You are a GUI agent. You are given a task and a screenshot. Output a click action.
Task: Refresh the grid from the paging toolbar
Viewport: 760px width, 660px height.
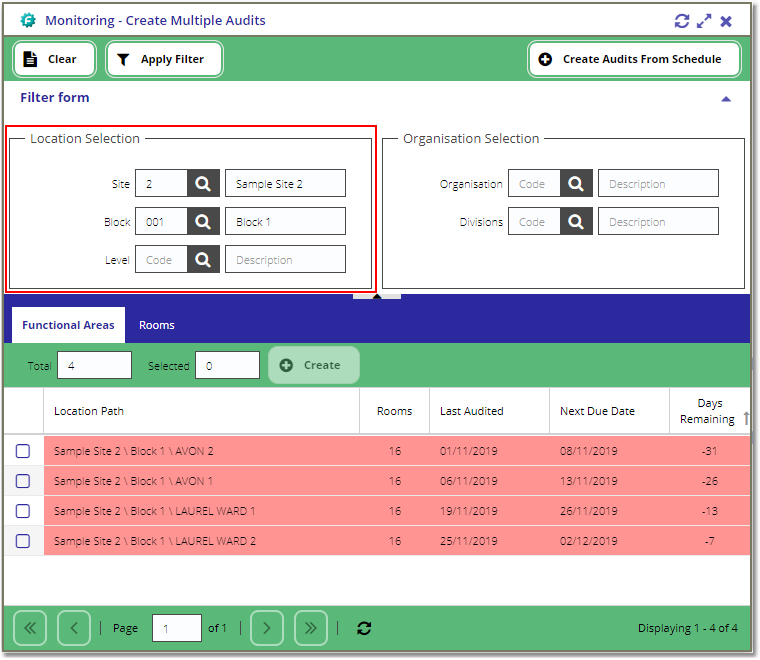click(364, 628)
